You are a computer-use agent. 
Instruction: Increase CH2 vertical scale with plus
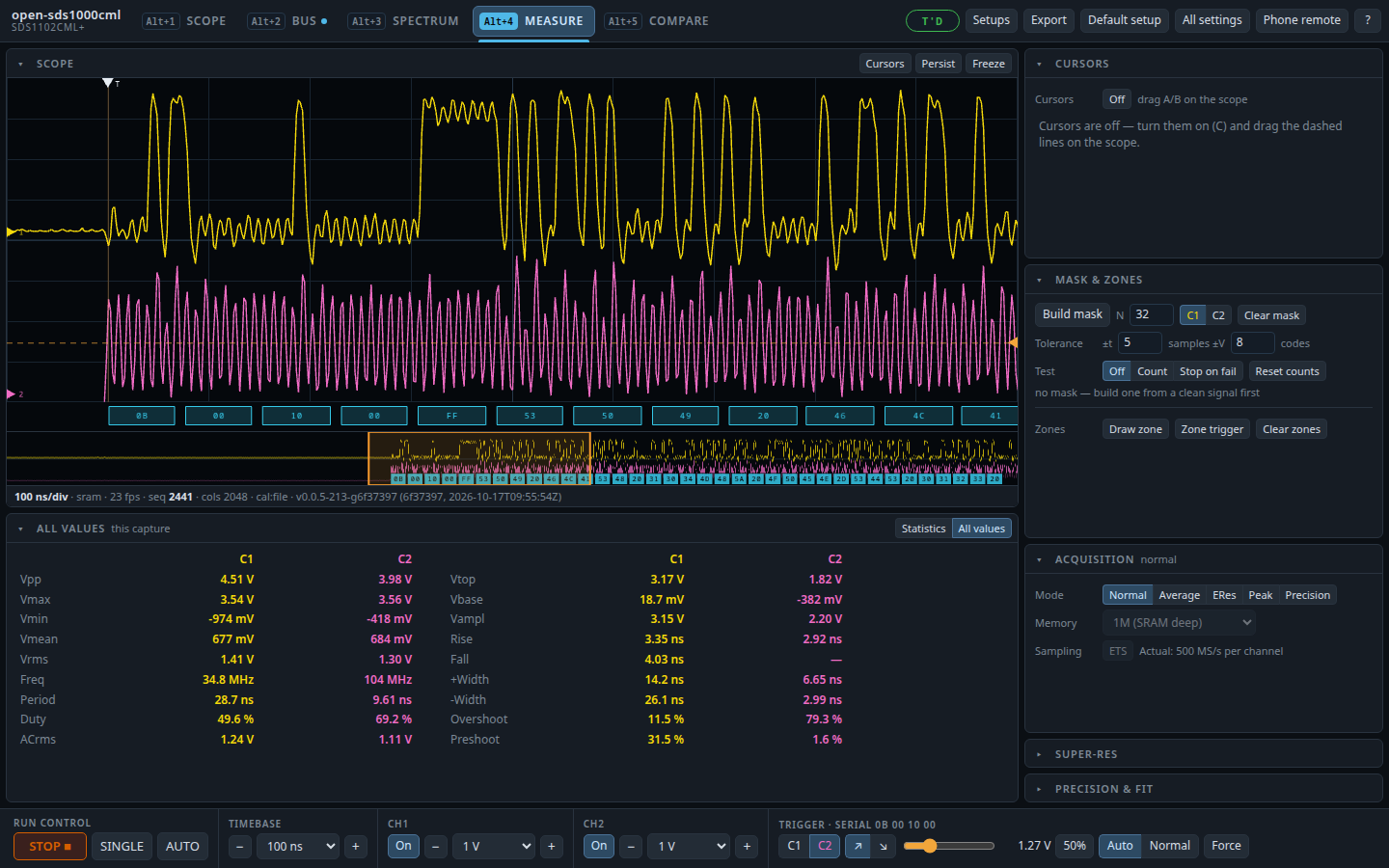pos(747,847)
